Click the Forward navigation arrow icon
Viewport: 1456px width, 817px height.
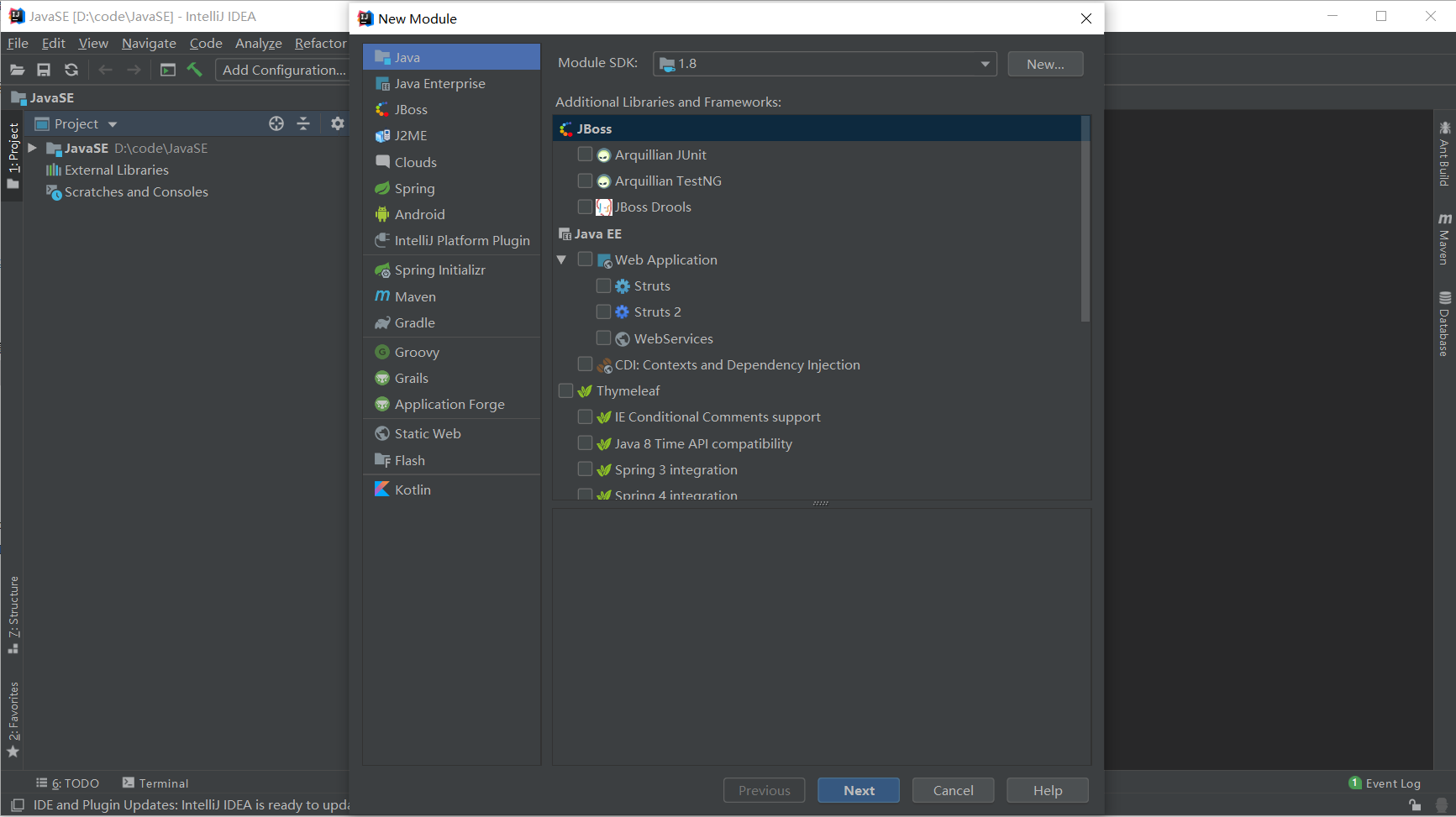pos(134,70)
